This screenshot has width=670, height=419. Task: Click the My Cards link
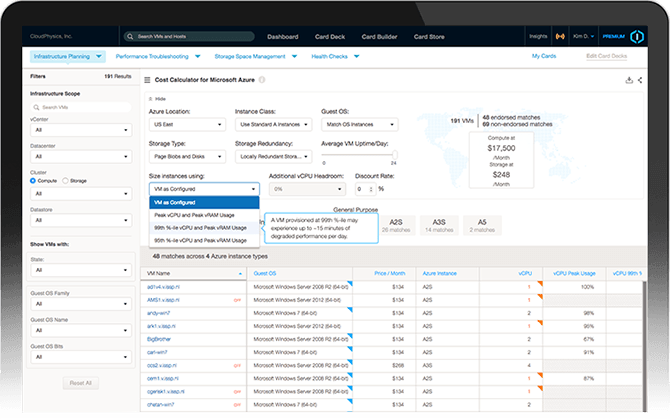(544, 56)
